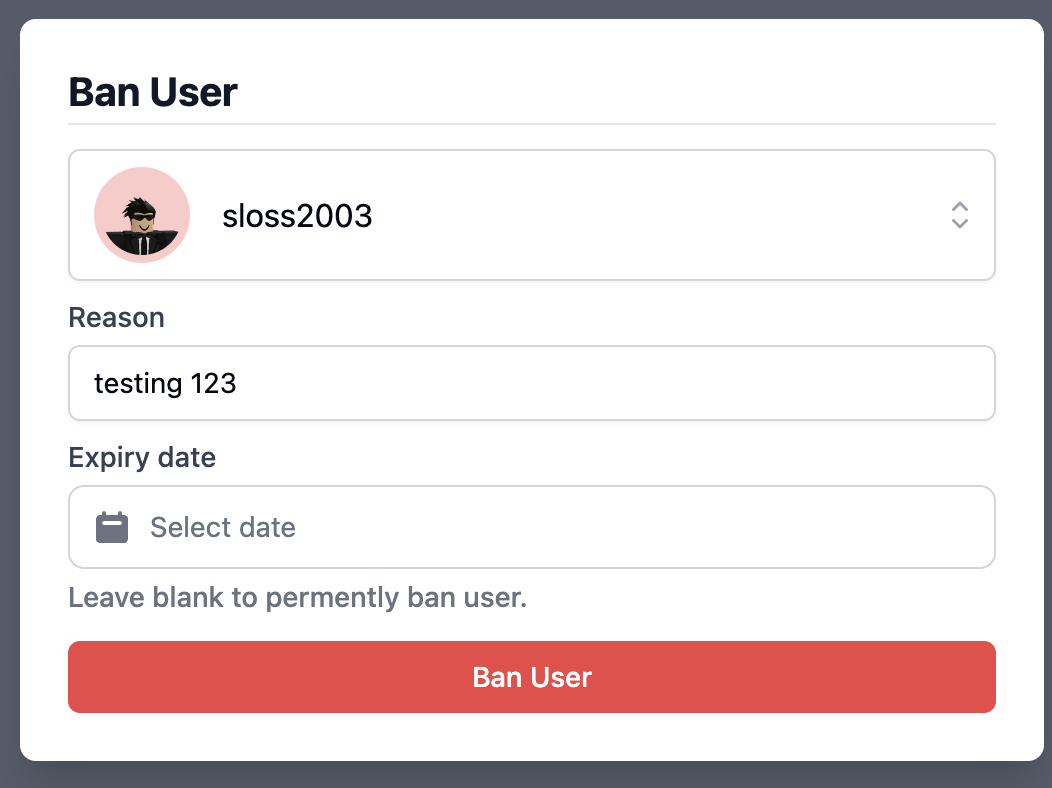The image size is (1052, 788).
Task: Confirm the ban with the Ban User button
Action: [x=531, y=677]
